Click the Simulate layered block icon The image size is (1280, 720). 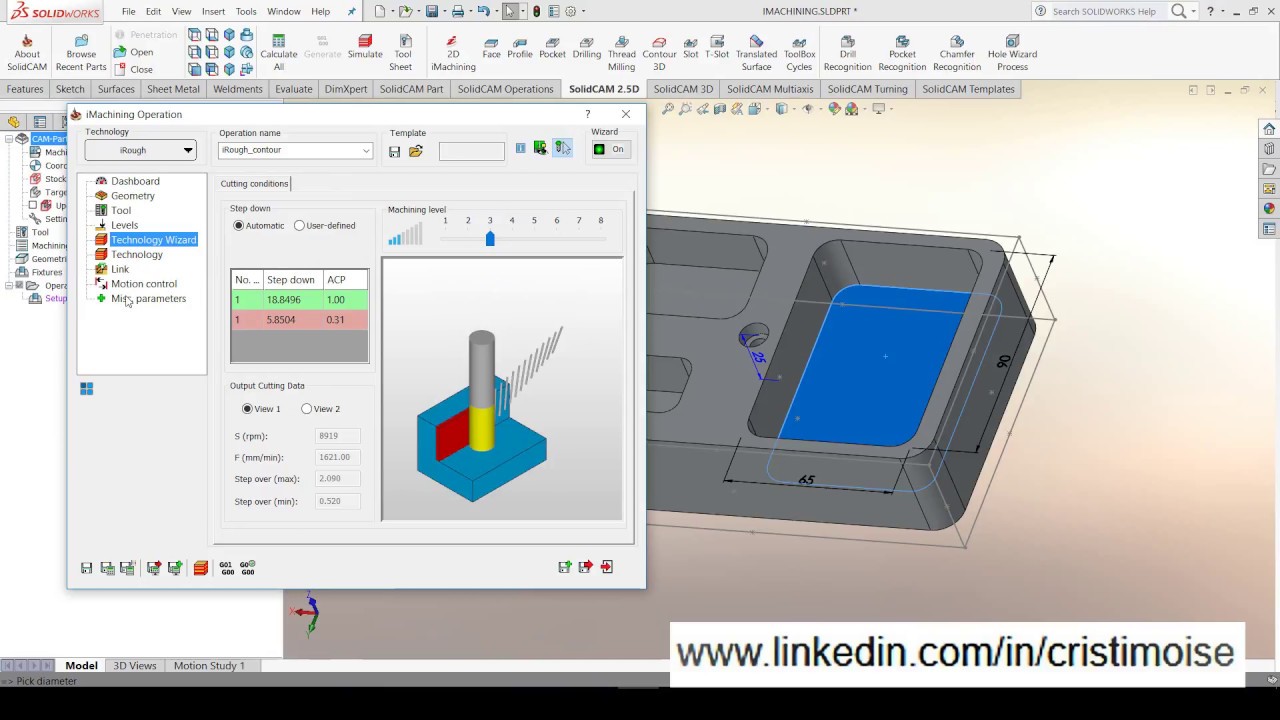tap(201, 568)
